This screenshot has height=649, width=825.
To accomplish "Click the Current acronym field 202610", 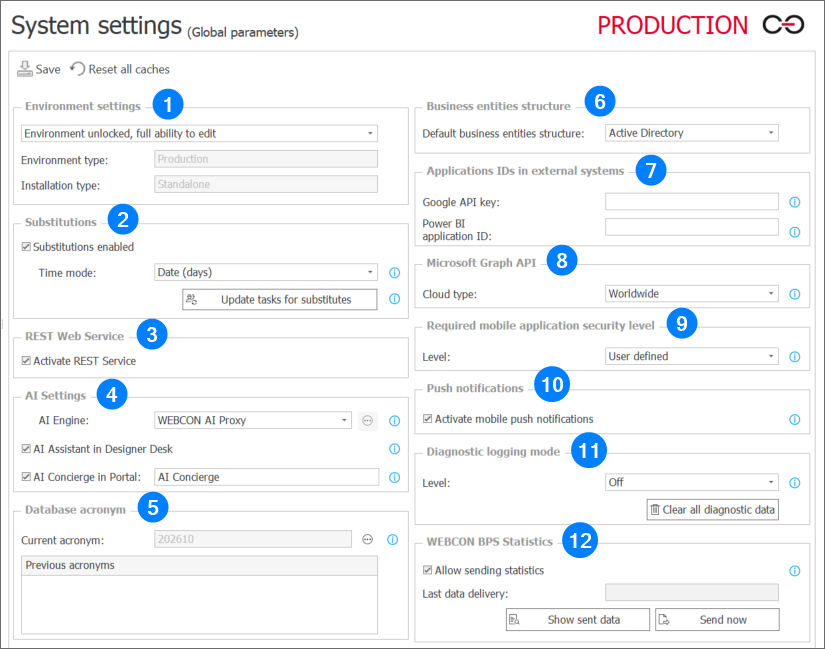I will pos(253,539).
